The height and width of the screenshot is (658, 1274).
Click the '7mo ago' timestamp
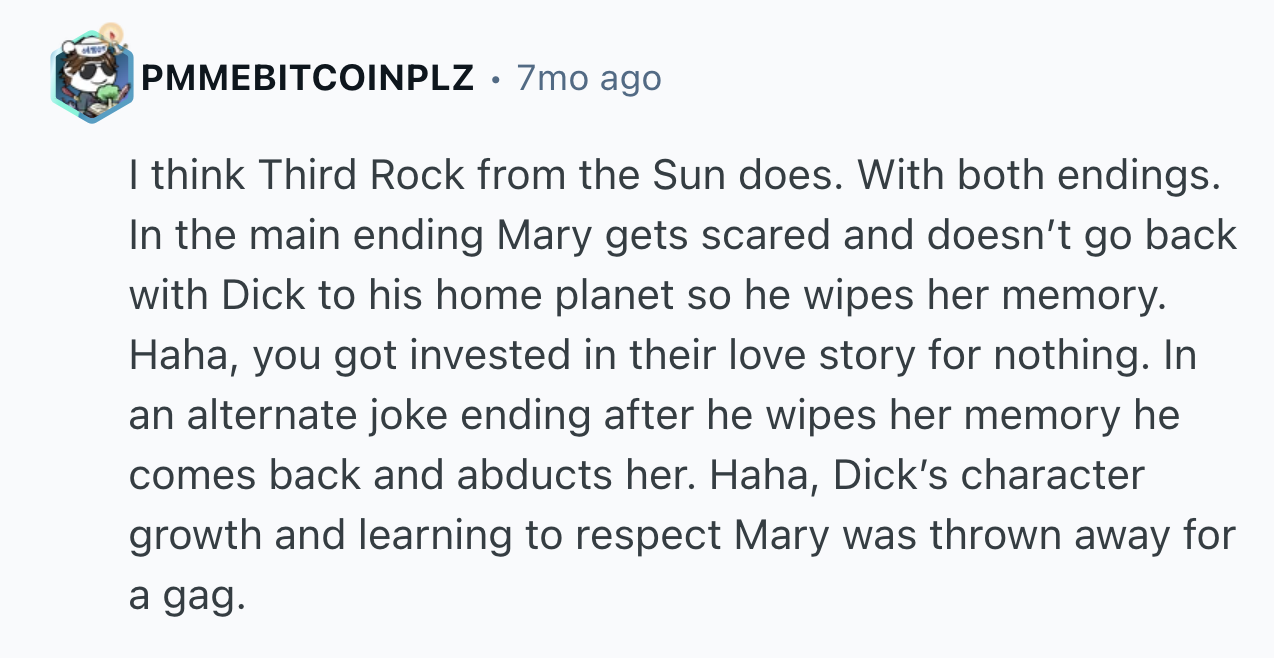click(588, 78)
